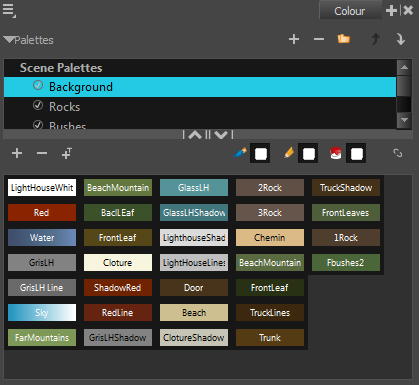Viewport: 419px width, 385px height.
Task: Click the add colour plus icon
Action: click(17, 153)
